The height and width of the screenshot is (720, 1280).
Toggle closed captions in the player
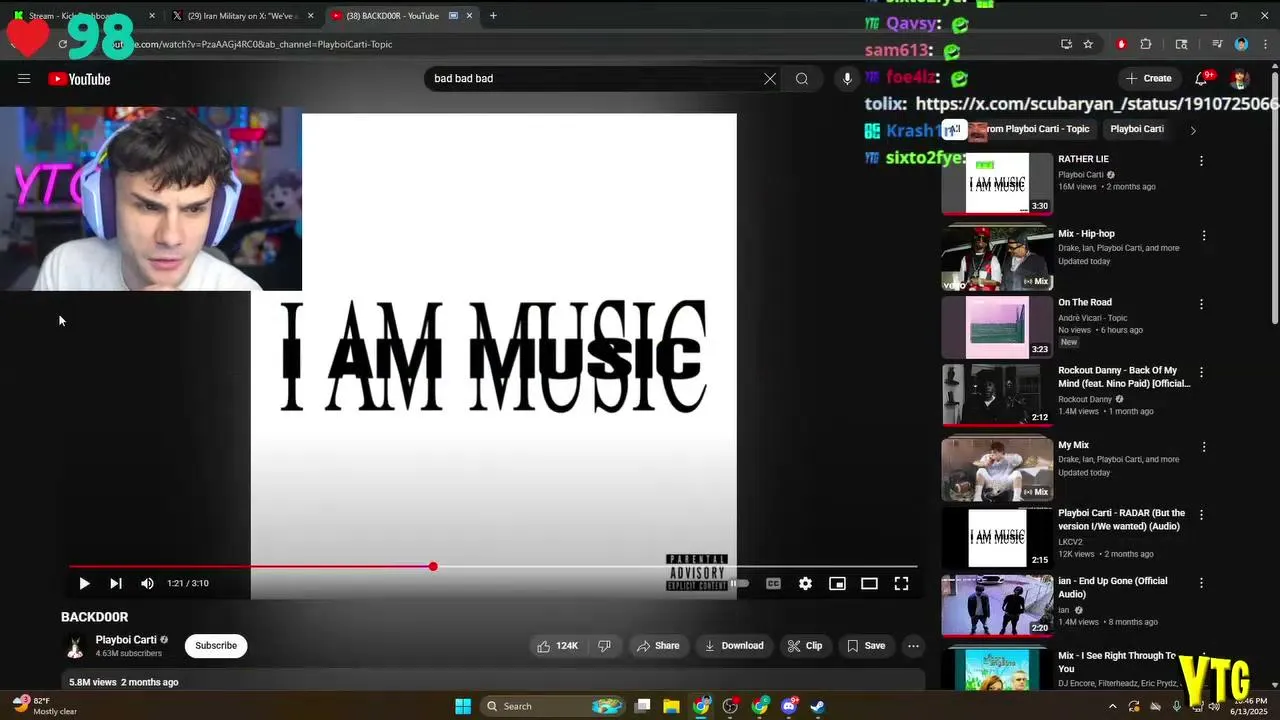773,583
